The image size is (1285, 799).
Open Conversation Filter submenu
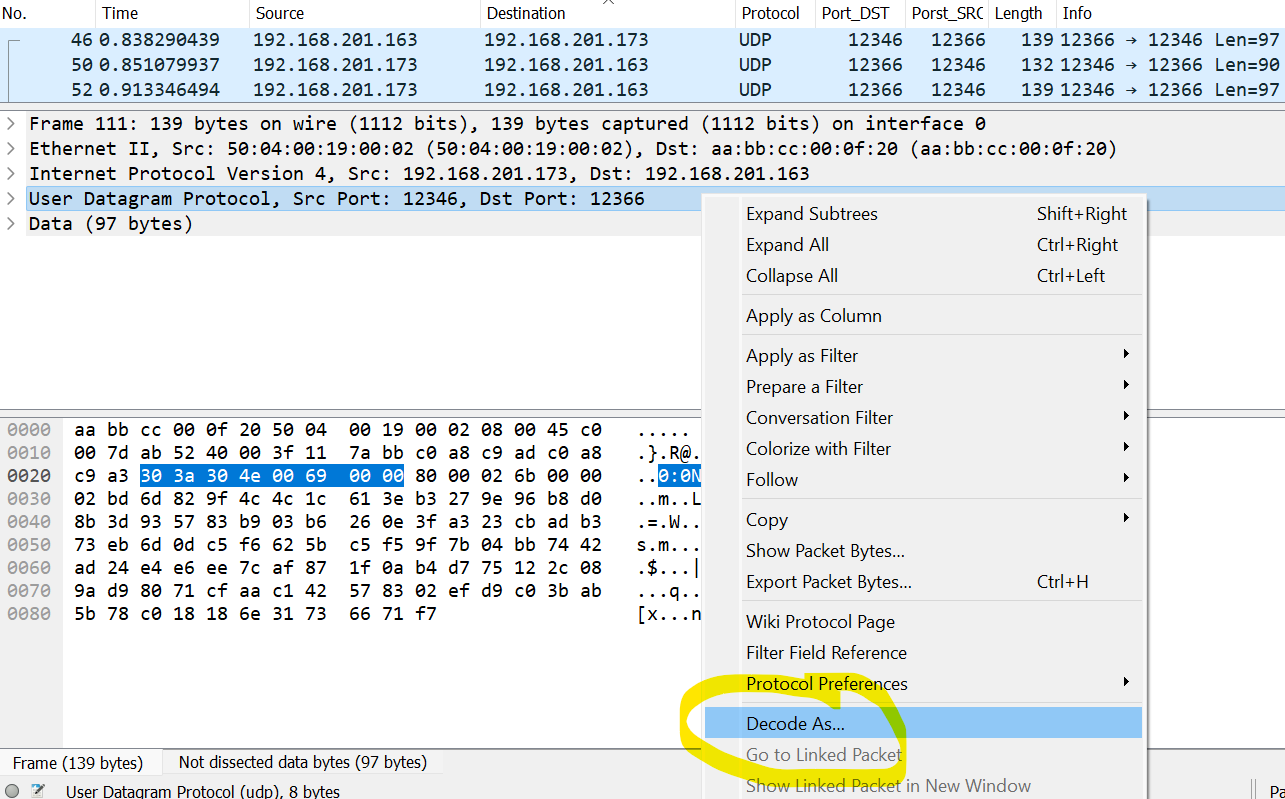pos(923,418)
